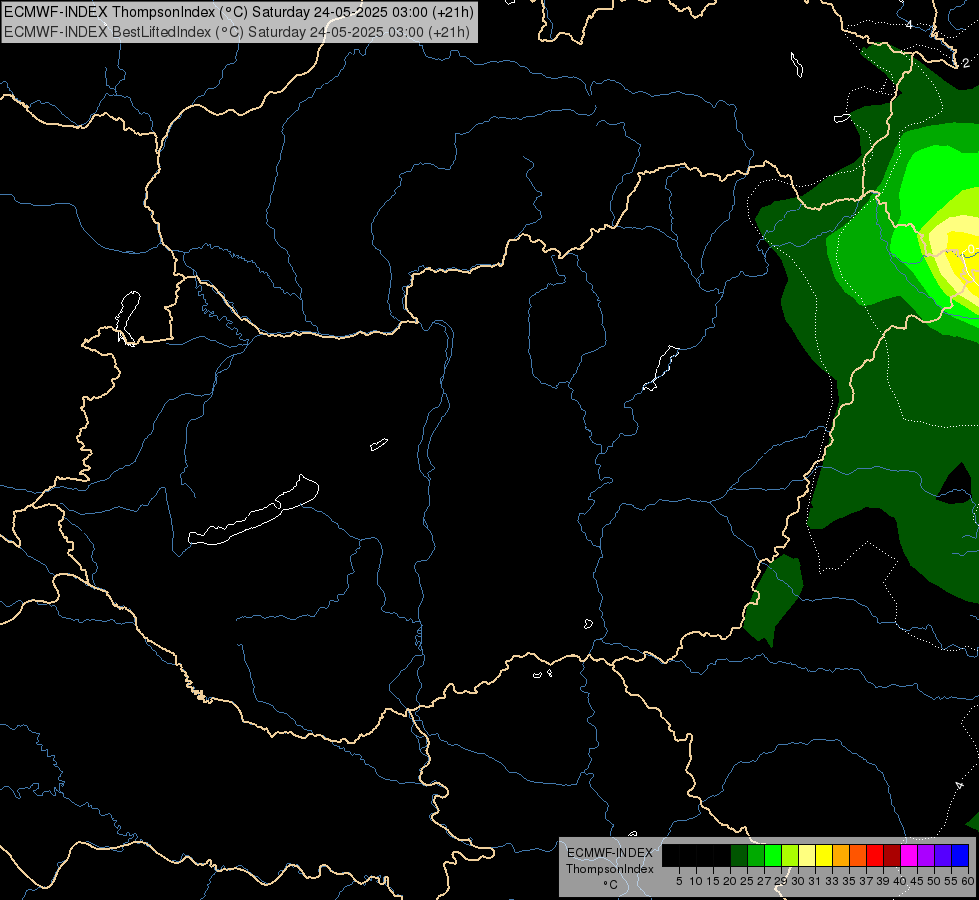Click the legend tick label '60'

[x=968, y=881]
